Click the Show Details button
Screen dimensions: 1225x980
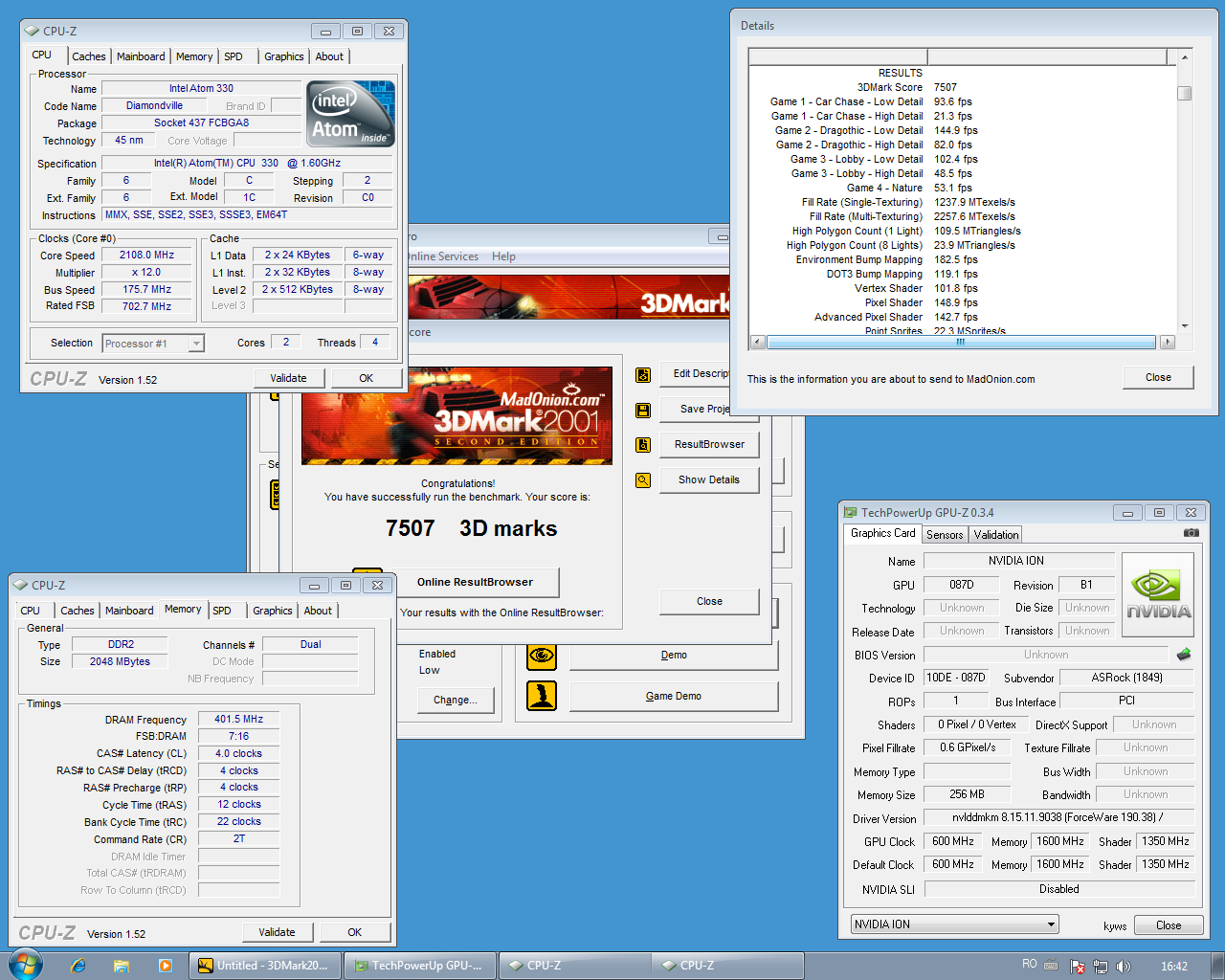709,480
